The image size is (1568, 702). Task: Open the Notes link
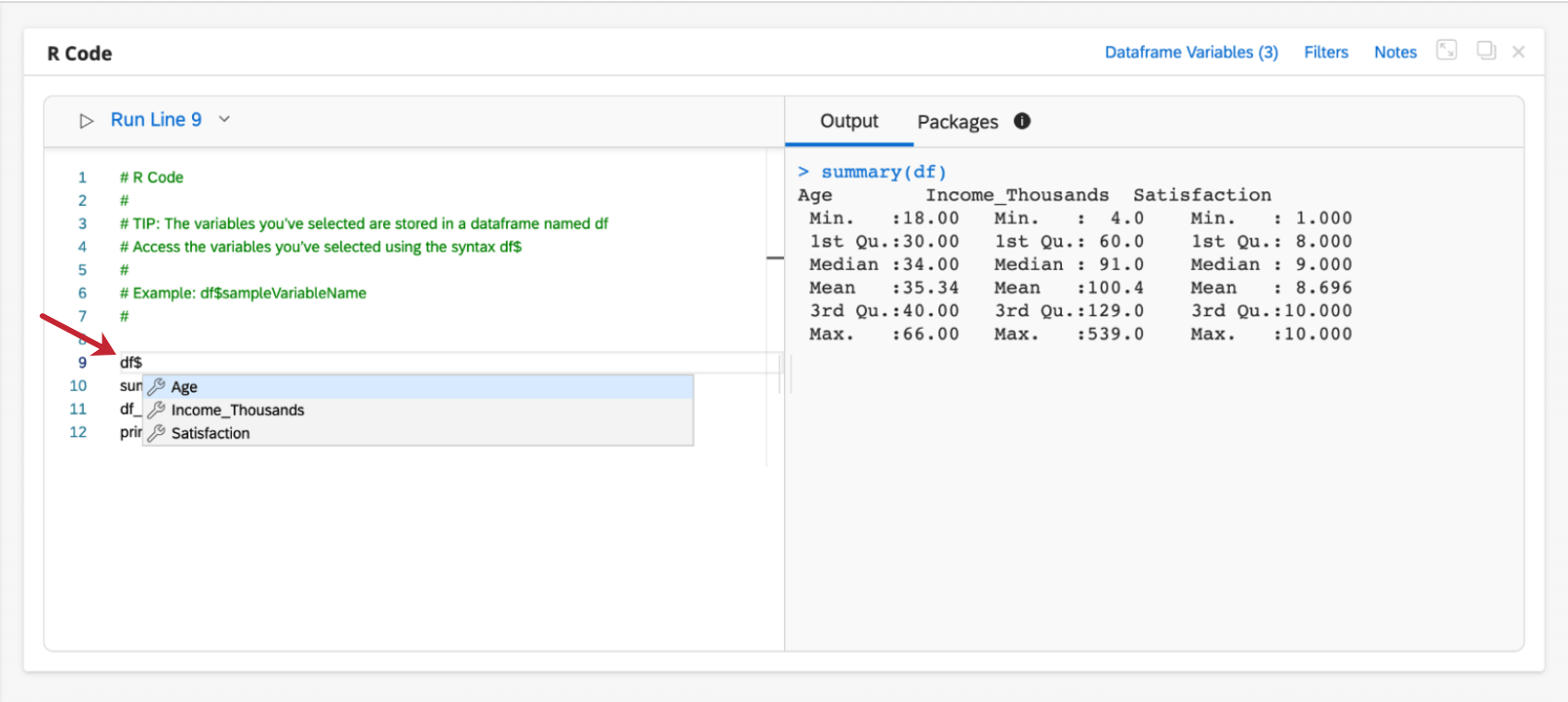(x=1395, y=53)
